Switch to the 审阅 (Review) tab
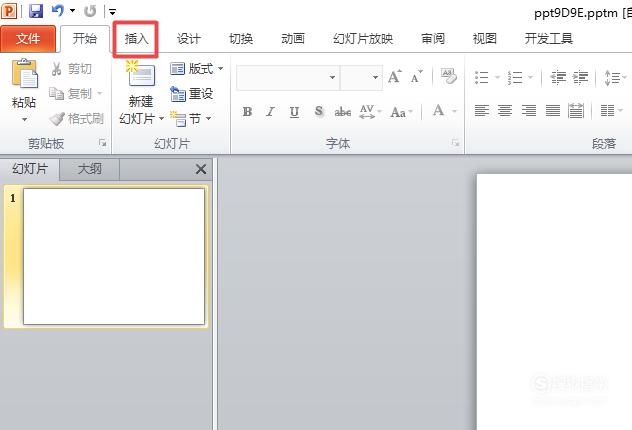 (x=433, y=39)
